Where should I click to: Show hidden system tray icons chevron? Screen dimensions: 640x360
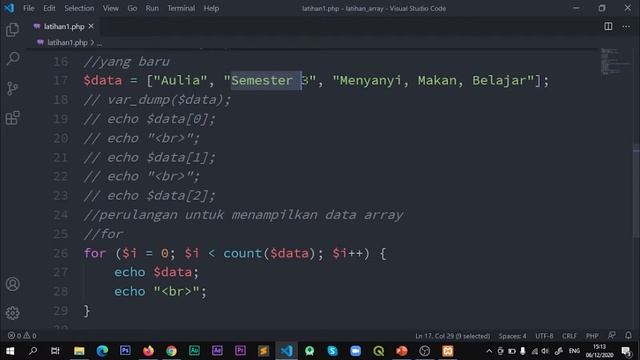489,351
